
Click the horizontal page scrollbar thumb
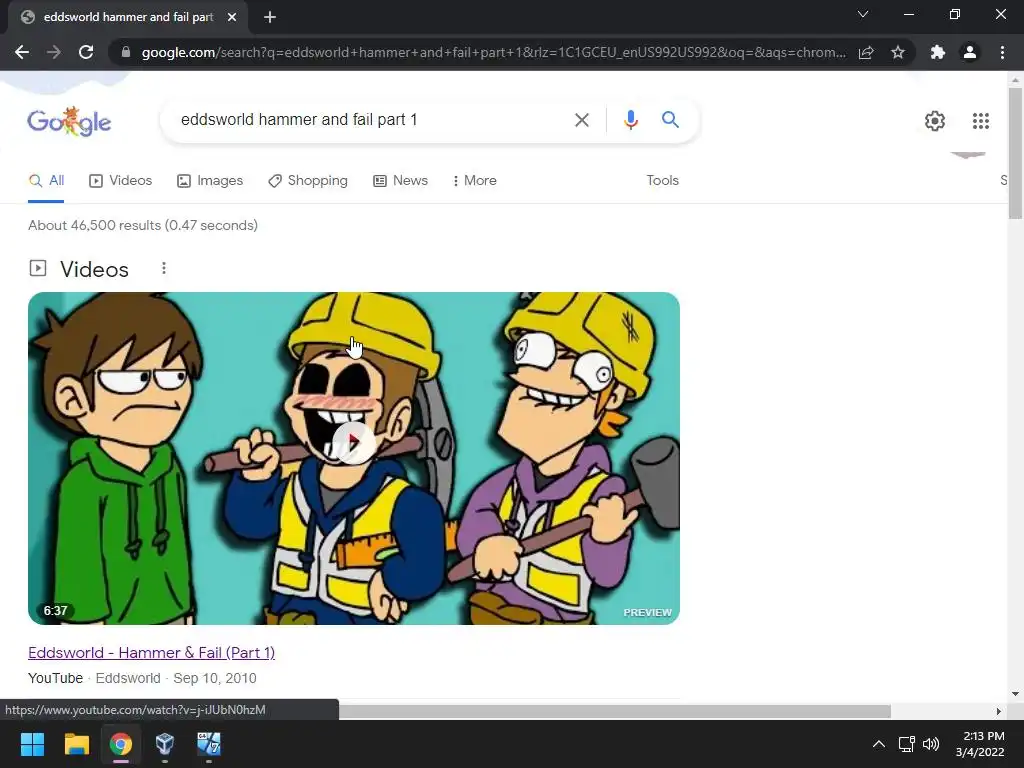pos(615,711)
